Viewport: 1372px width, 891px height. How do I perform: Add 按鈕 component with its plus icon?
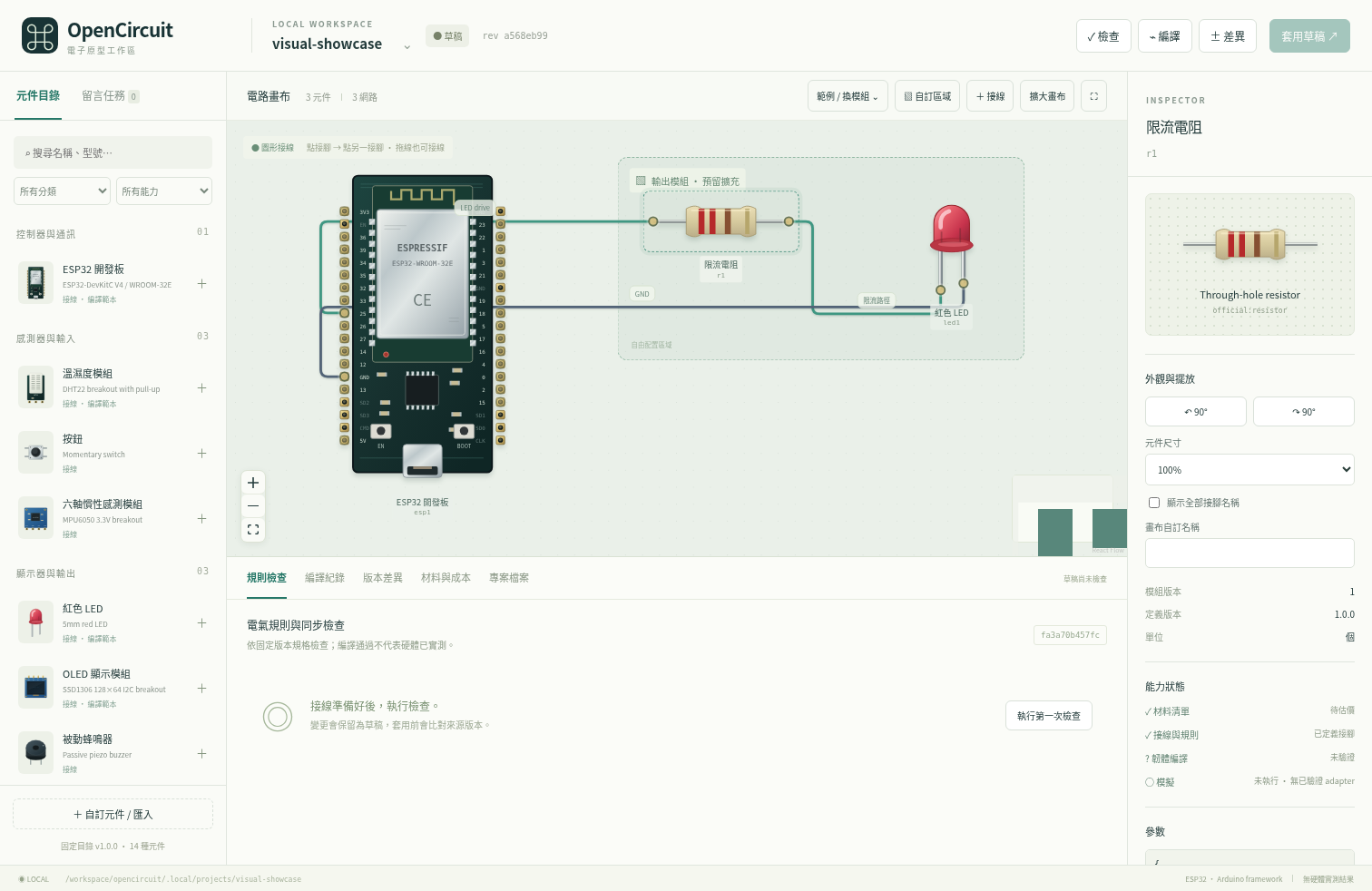tap(201, 454)
